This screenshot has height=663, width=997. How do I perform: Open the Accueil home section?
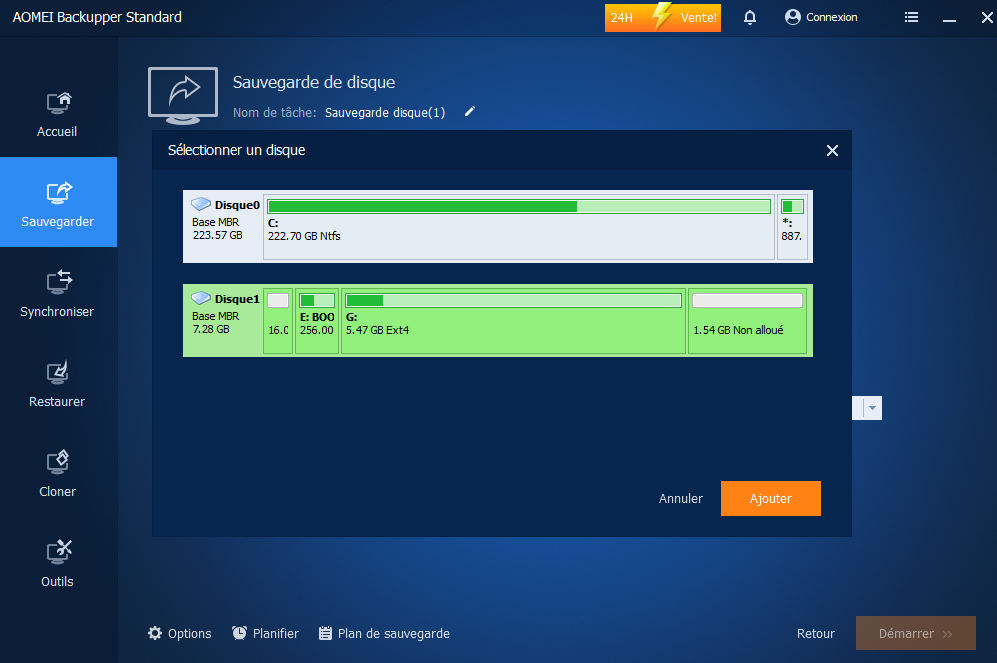pyautogui.click(x=57, y=114)
